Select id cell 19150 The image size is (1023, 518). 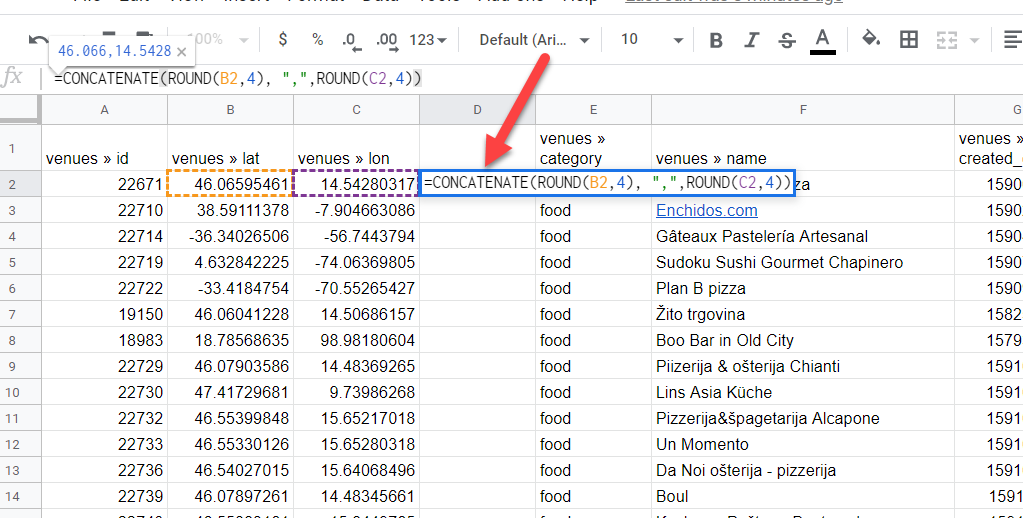tap(104, 314)
